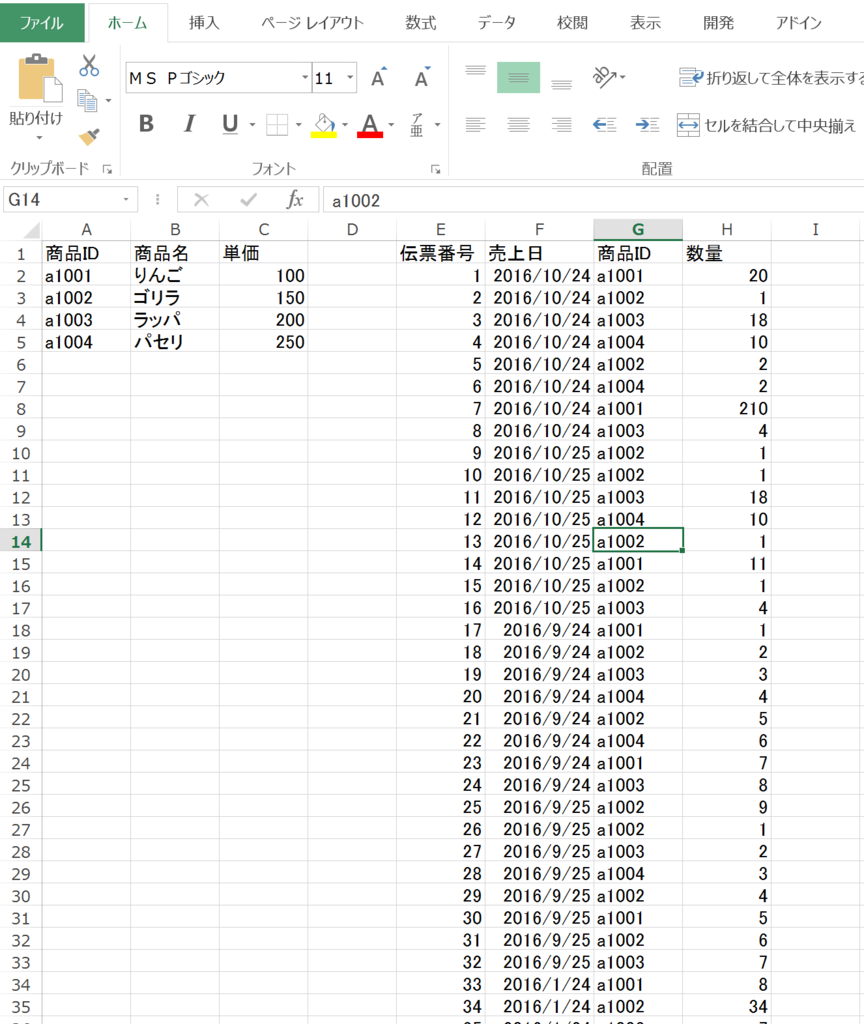Image resolution: width=864 pixels, height=1024 pixels.
Task: Open the underline style dropdown arrow
Action: 252,124
